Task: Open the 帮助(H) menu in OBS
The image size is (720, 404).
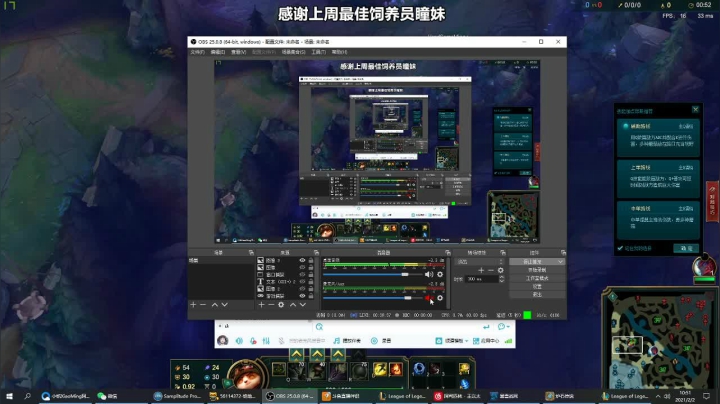Action: tap(339, 52)
